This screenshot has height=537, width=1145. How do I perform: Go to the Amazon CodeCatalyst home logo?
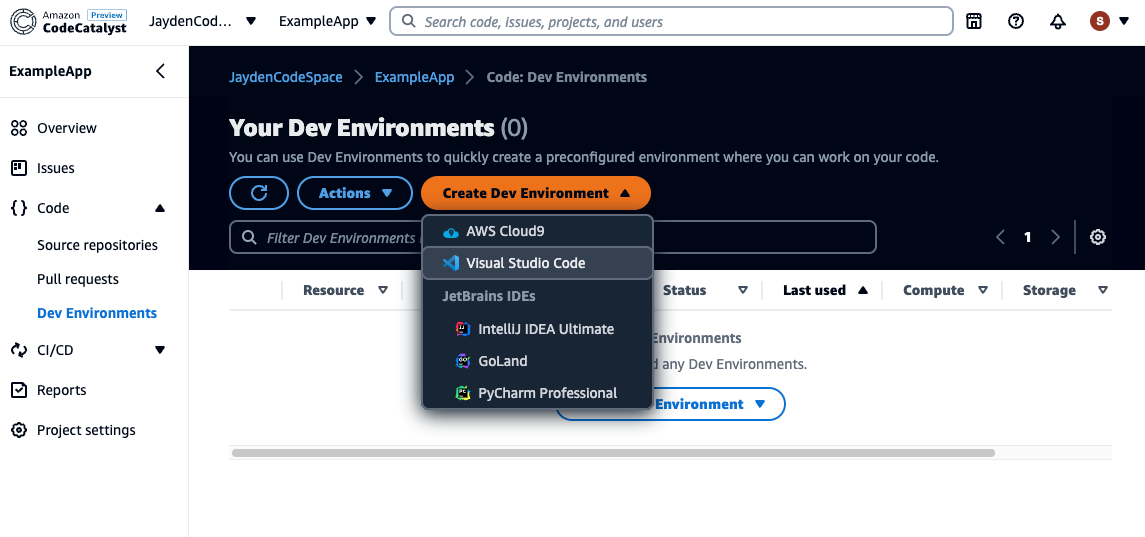[70, 21]
